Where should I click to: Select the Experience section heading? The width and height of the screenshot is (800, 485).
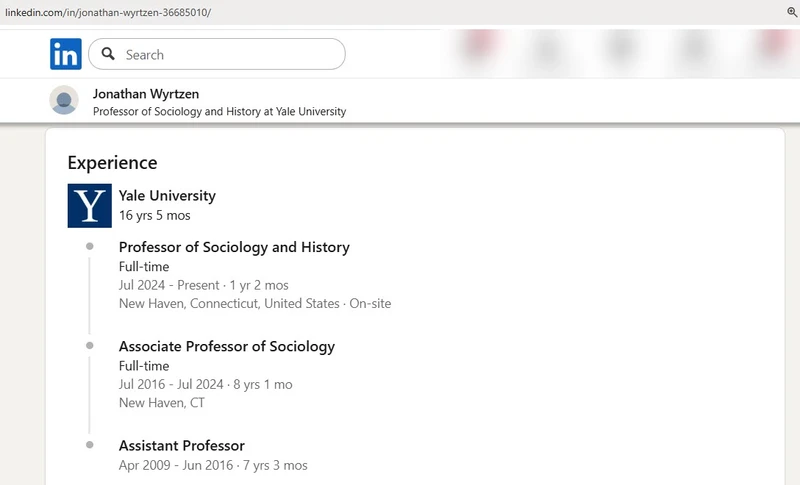pyautogui.click(x=112, y=163)
